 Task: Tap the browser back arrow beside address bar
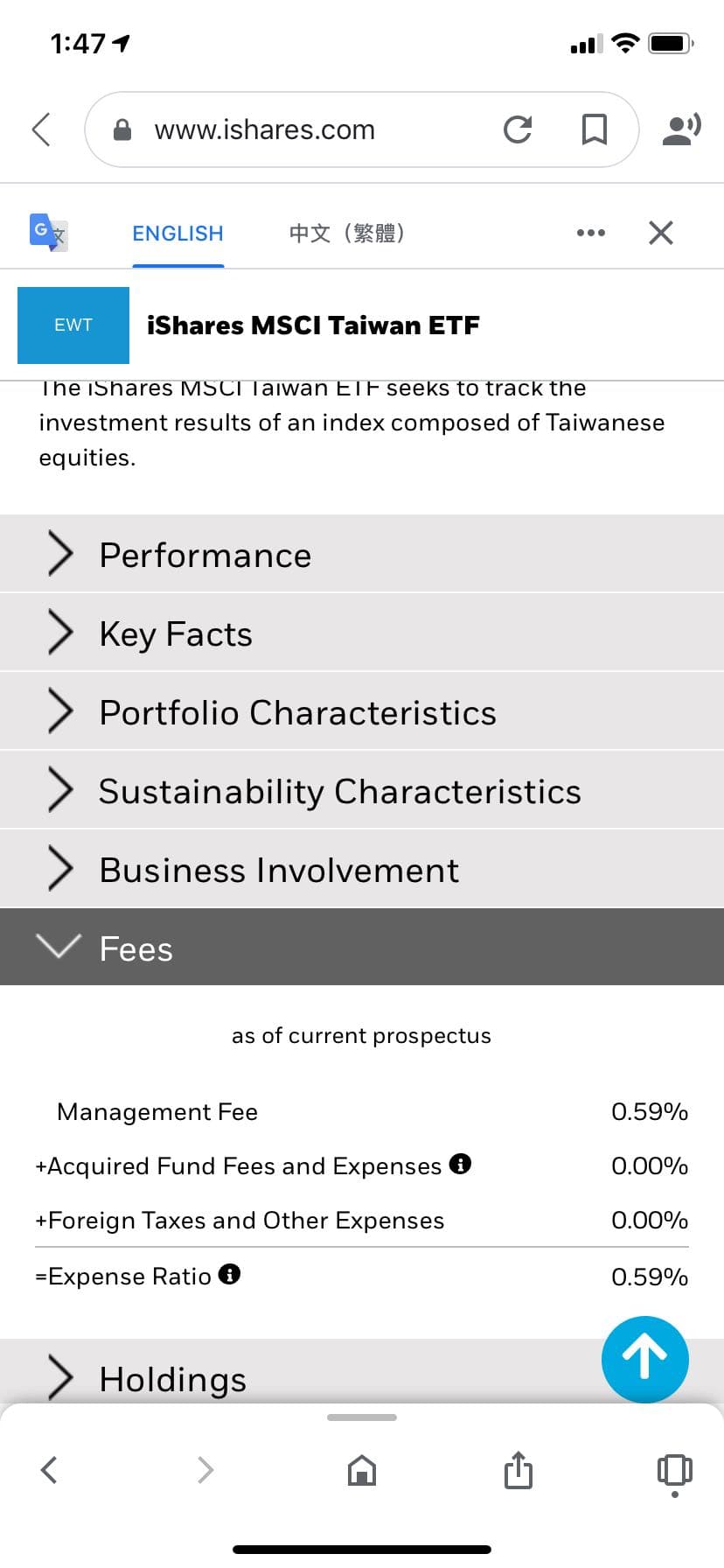pyautogui.click(x=41, y=129)
